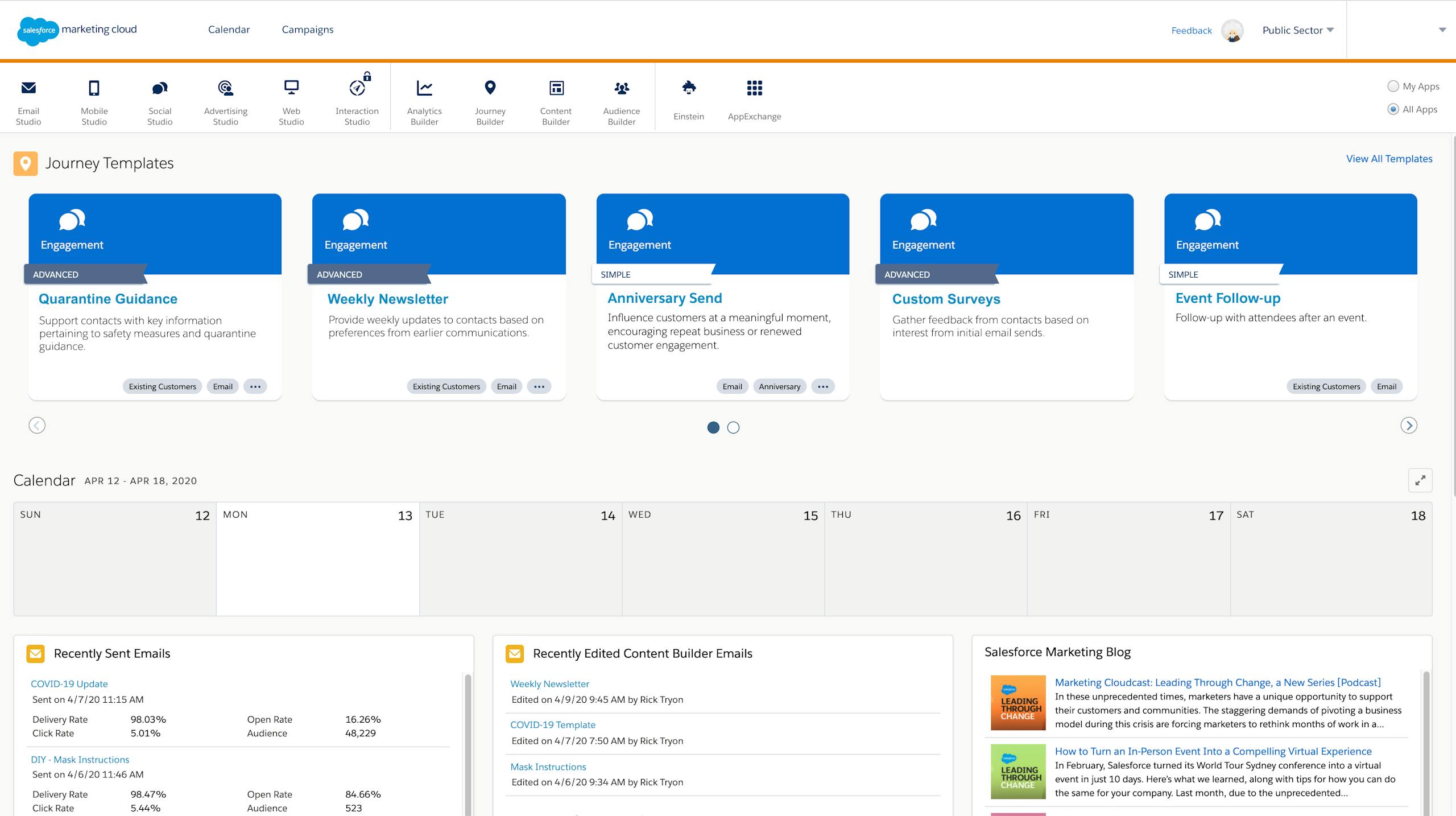
Task: Click the Recently Sent Emails scrollbar
Action: point(468,745)
